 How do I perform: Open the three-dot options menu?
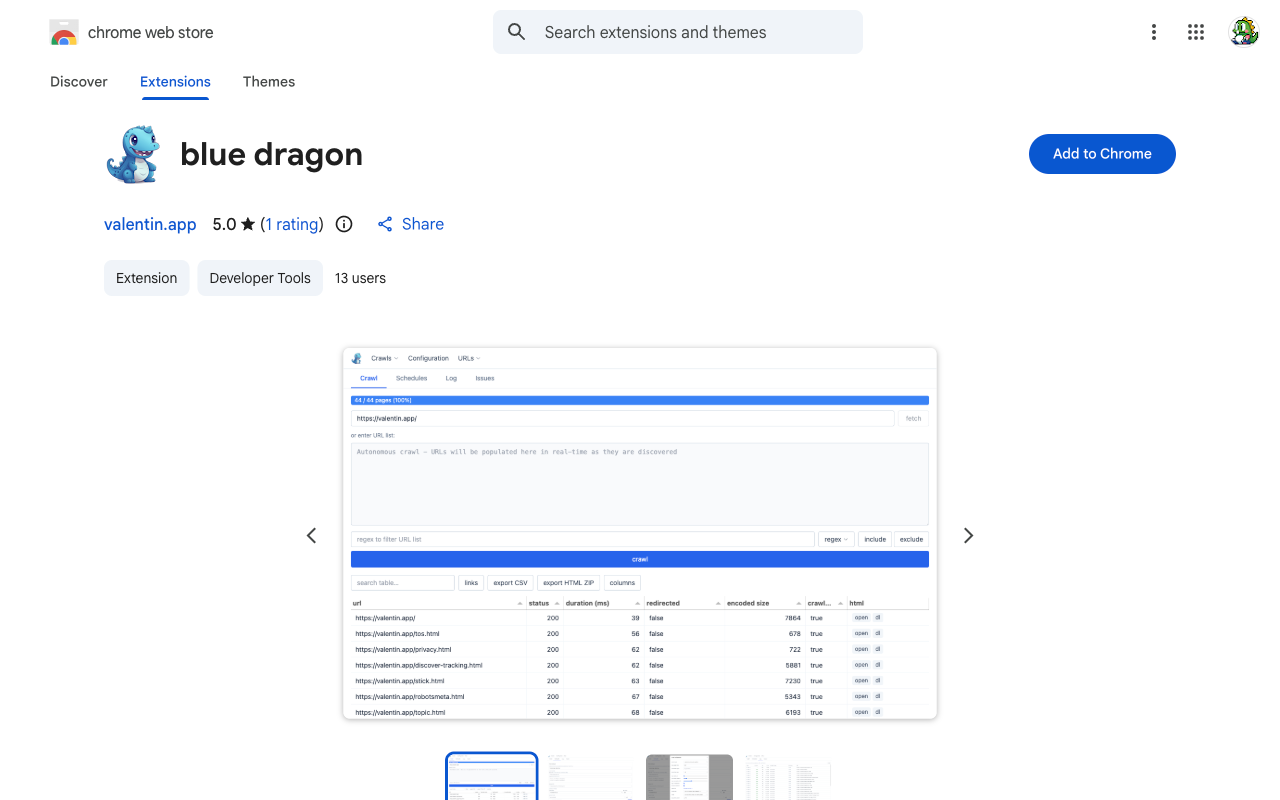[1154, 32]
